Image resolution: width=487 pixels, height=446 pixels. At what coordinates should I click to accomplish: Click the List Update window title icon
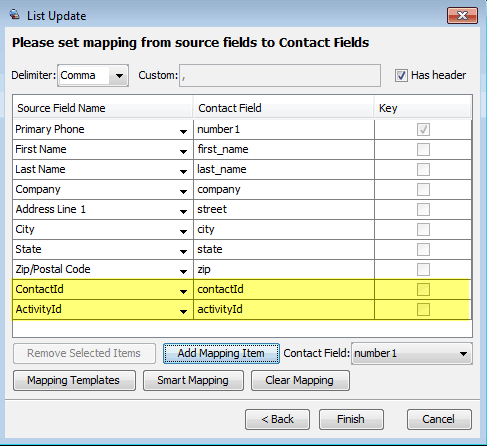tap(15, 15)
